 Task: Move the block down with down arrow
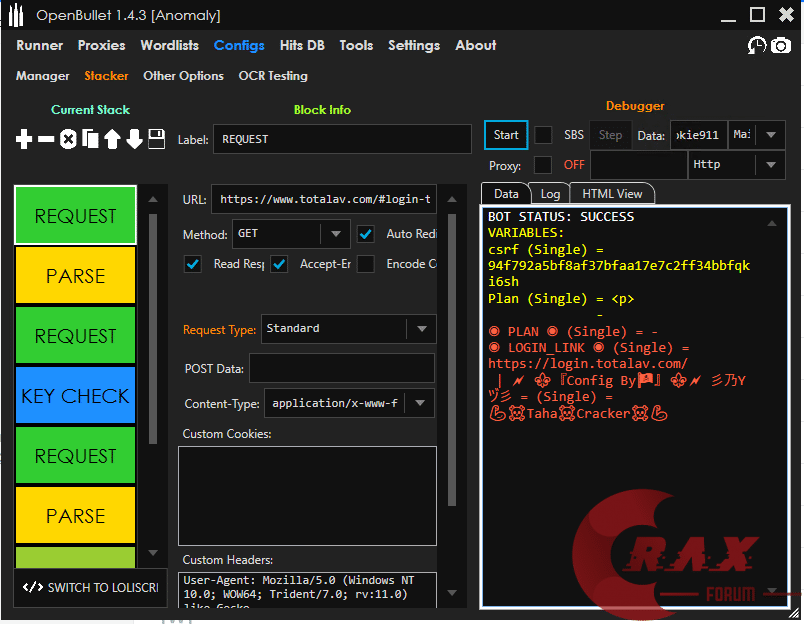point(134,140)
